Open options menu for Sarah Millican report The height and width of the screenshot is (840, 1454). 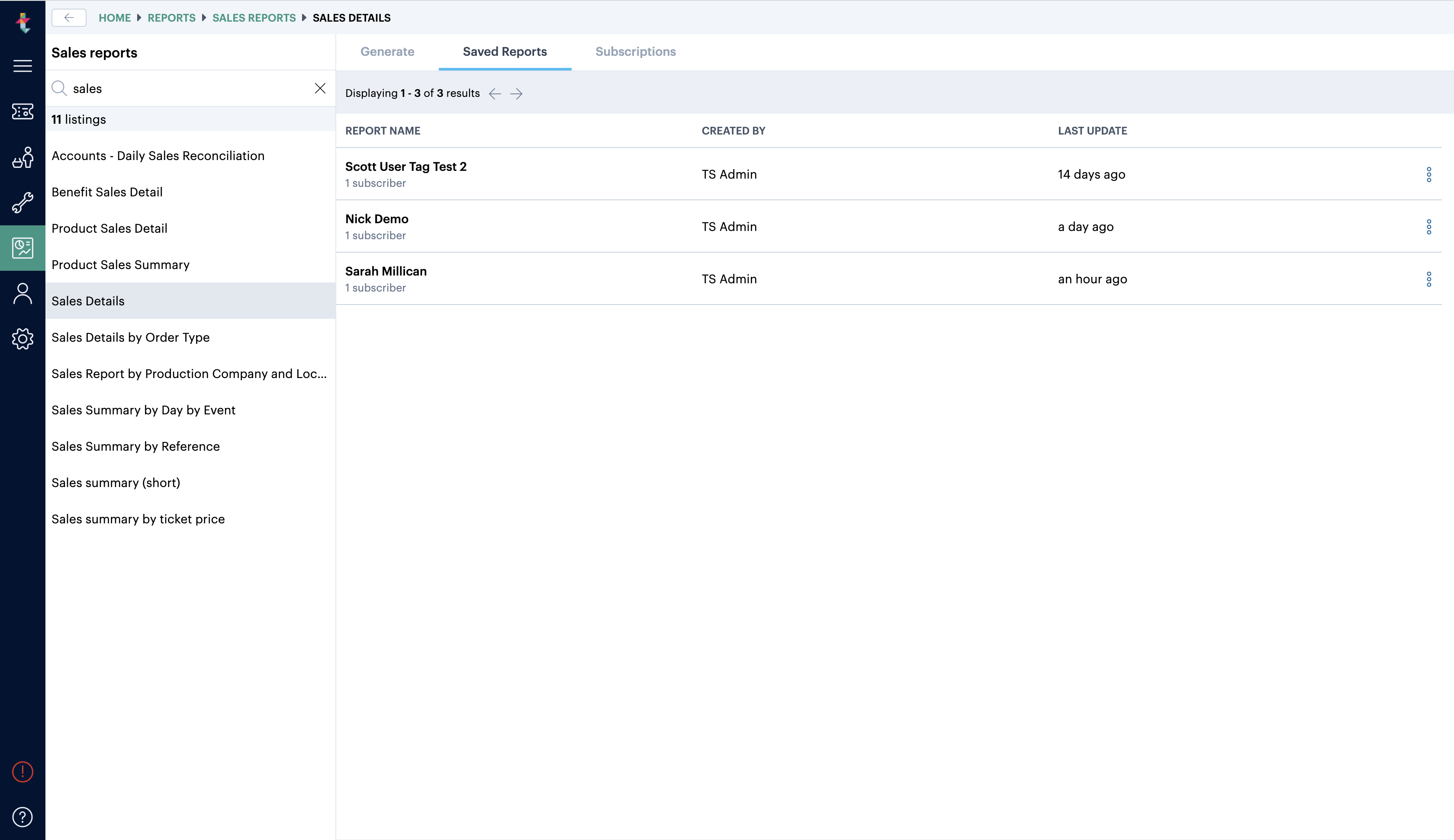(1429, 279)
